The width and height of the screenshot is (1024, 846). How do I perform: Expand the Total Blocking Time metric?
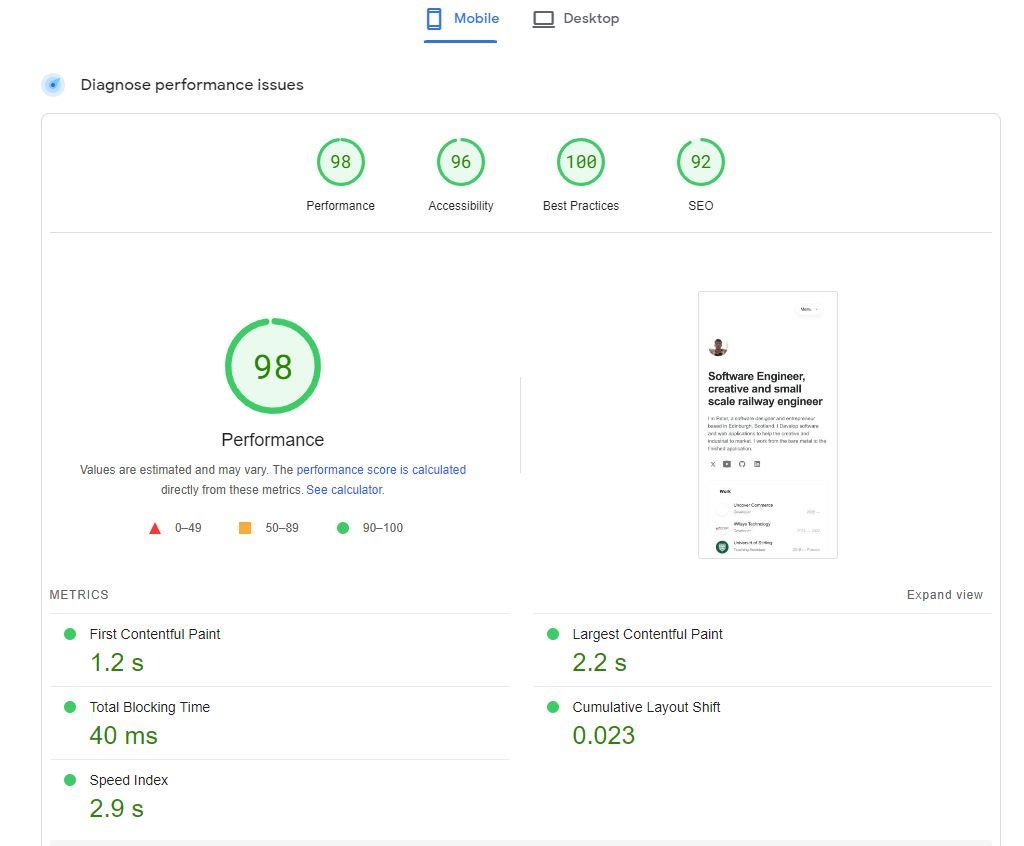(x=280, y=723)
